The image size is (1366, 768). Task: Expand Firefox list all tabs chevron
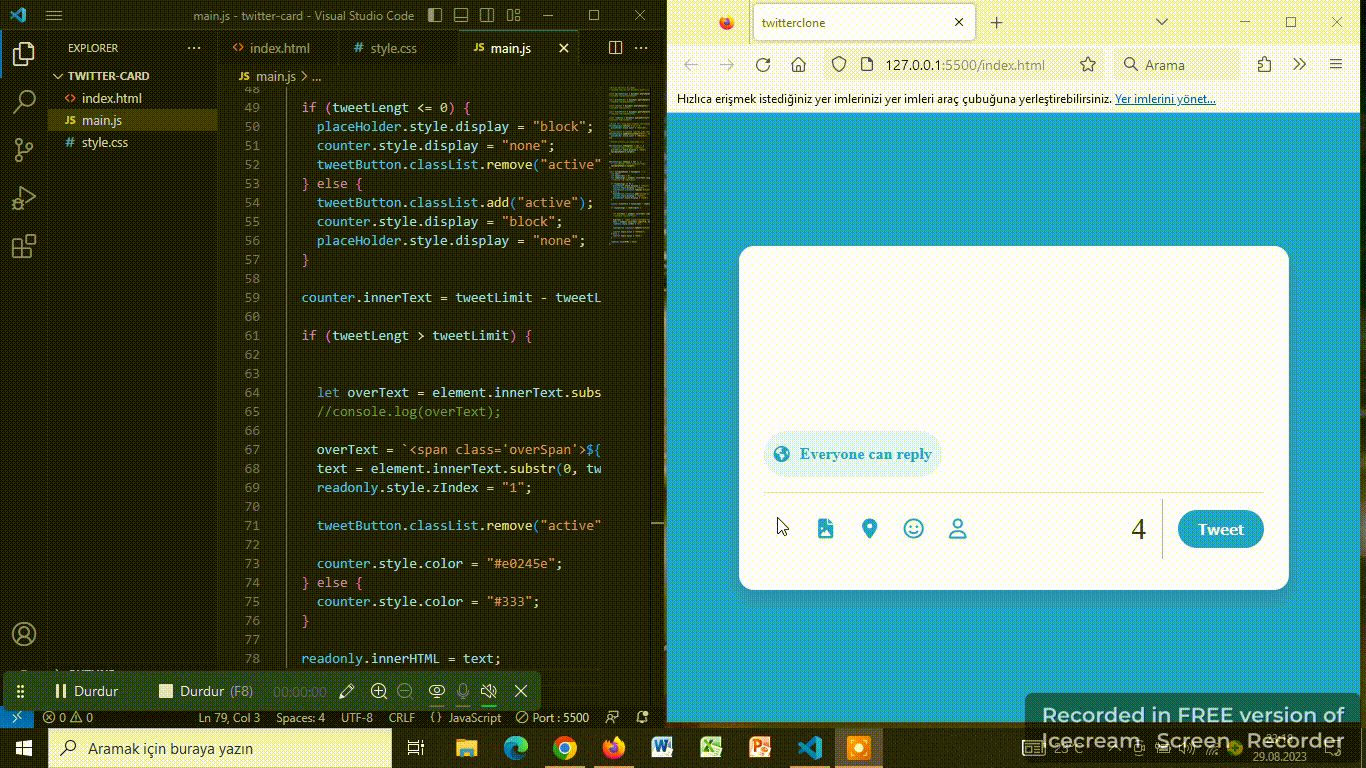pos(1161,22)
